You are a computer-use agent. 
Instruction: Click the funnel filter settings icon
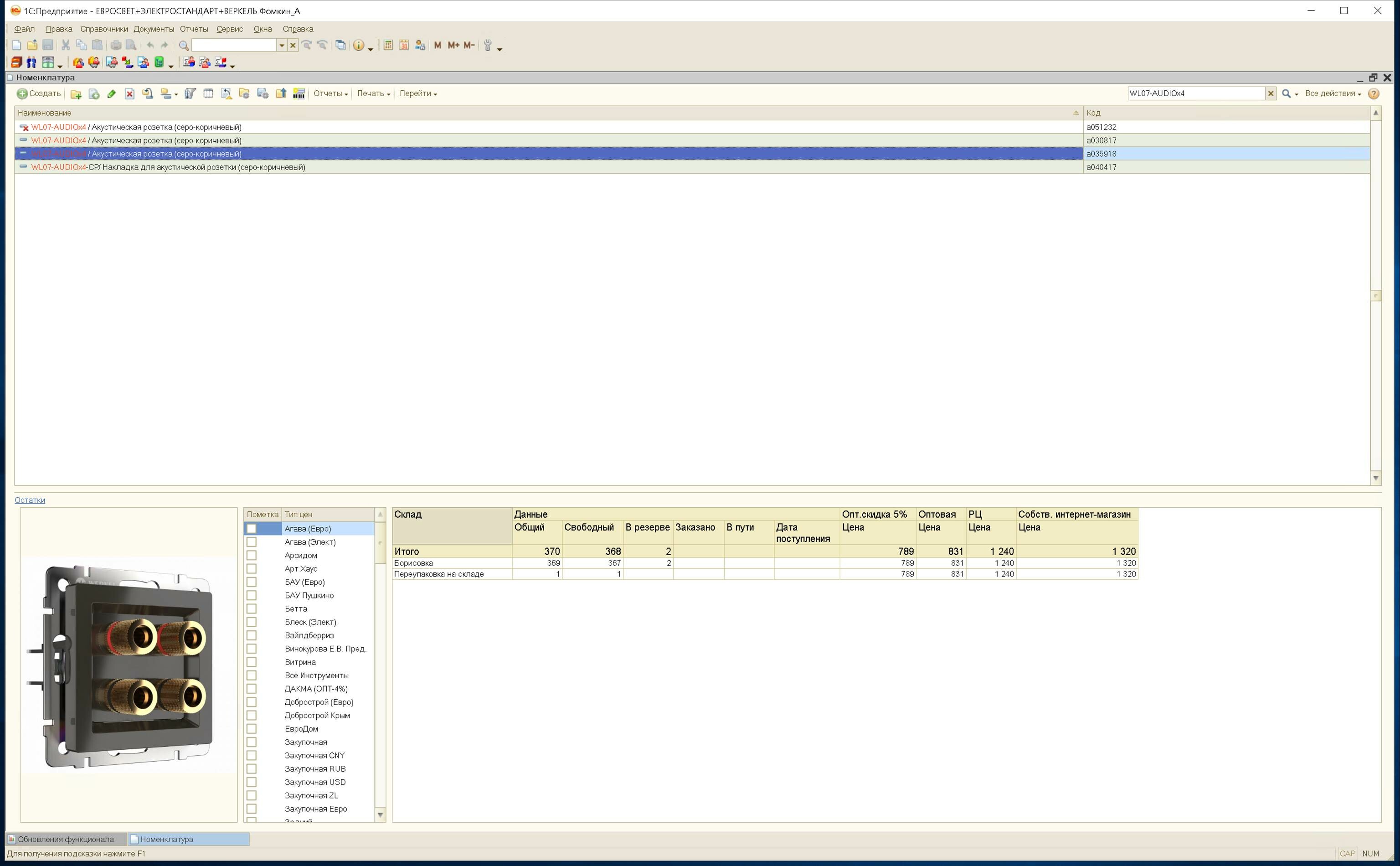[190, 94]
